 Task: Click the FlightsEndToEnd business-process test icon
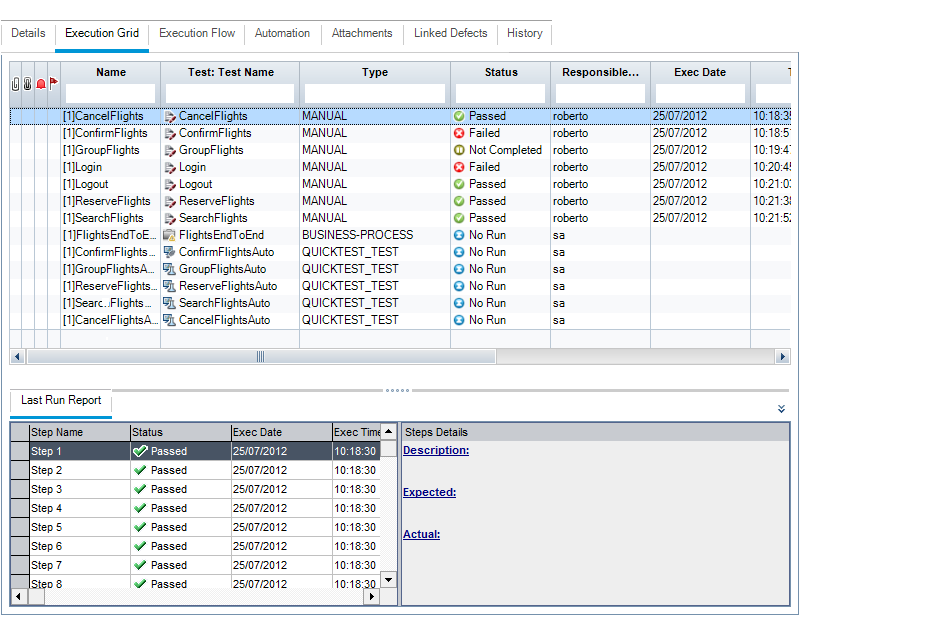170,235
